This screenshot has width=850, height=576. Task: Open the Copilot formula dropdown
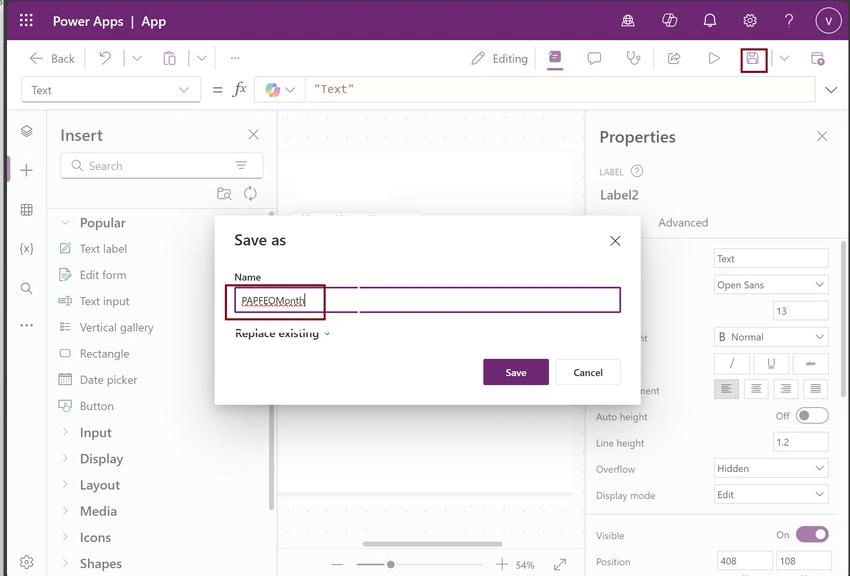point(280,90)
